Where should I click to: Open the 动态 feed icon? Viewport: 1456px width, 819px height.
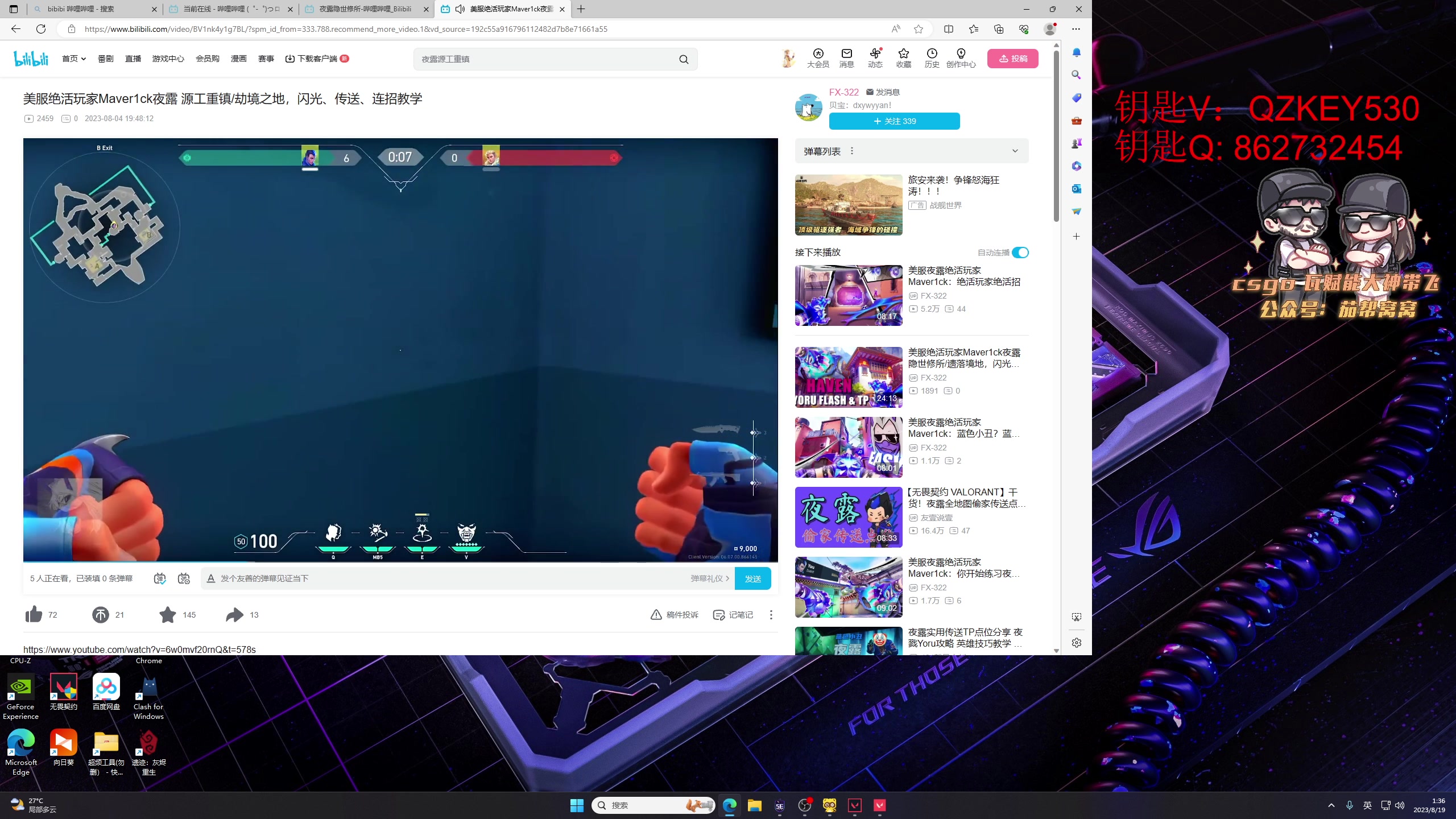pyautogui.click(x=875, y=58)
